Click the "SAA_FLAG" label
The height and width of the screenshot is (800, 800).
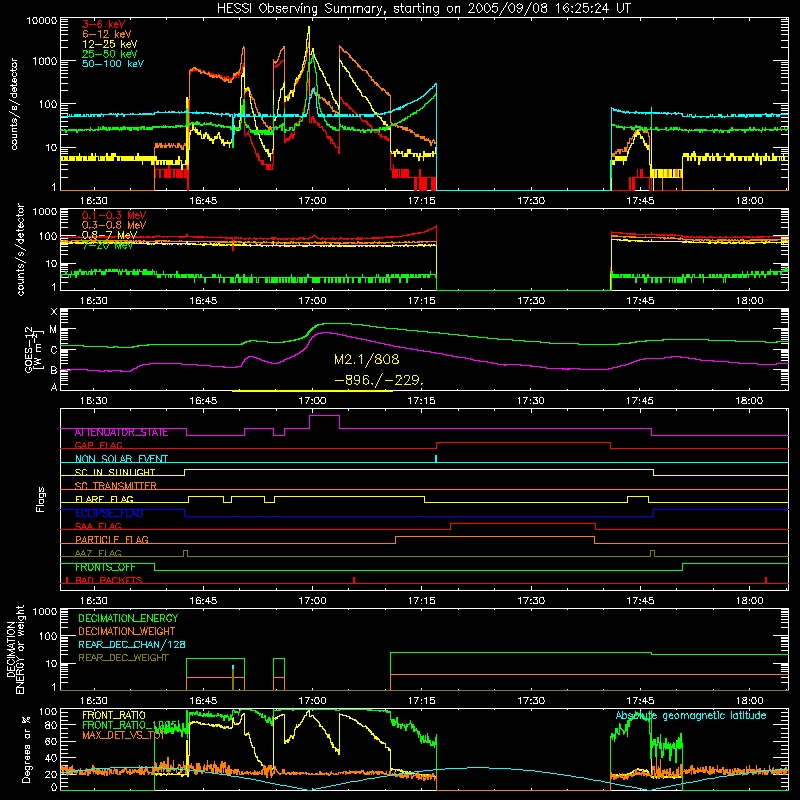coord(98,526)
